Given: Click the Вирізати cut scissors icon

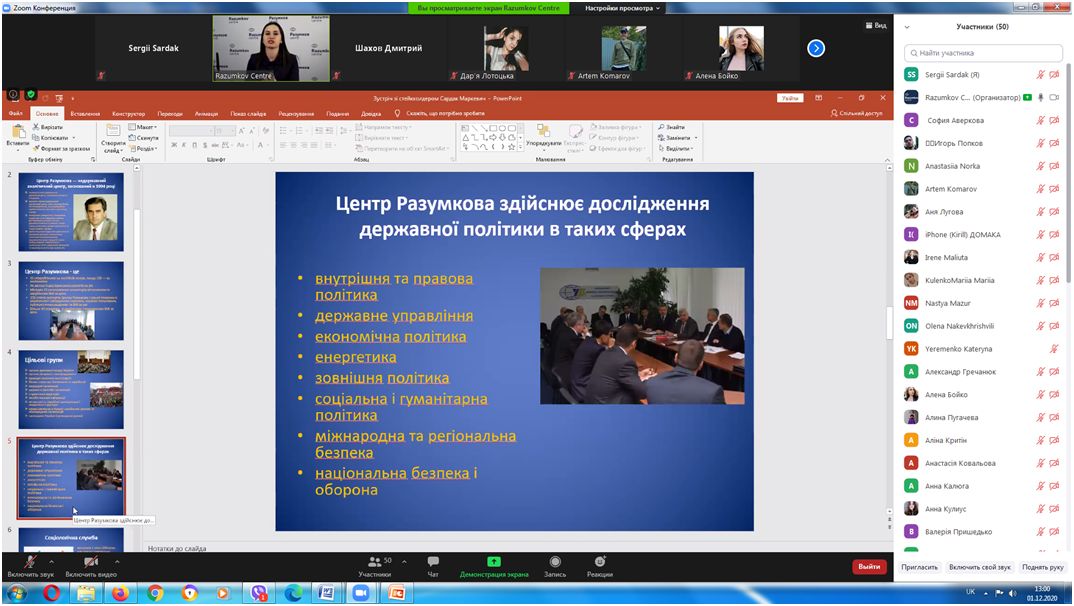Looking at the screenshot, I should pyautogui.click(x=36, y=127).
